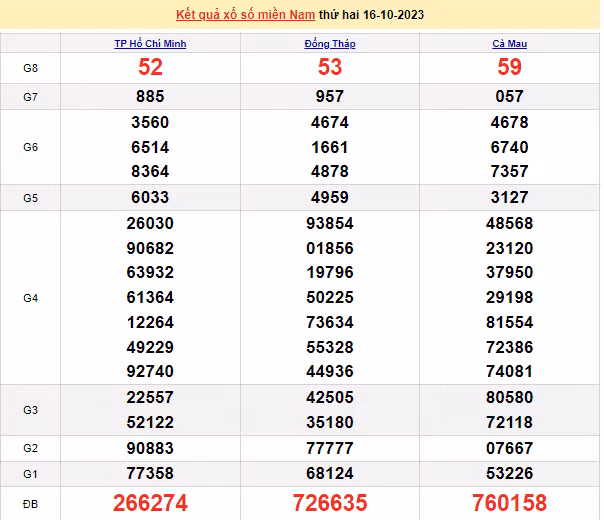Viewport: 604px width, 520px height.
Task: Select the G3 number 22557
Action: click(x=150, y=397)
